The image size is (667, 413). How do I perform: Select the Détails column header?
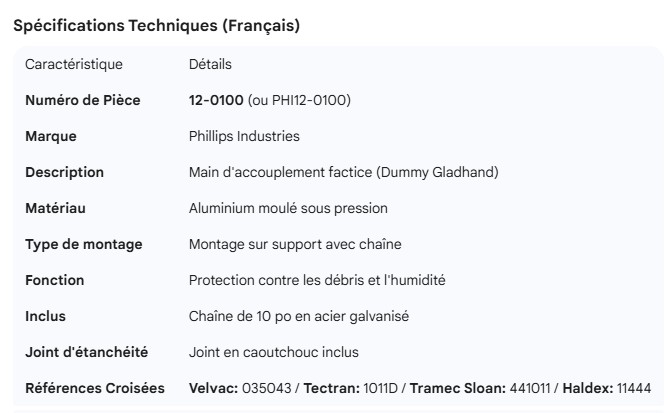click(210, 64)
